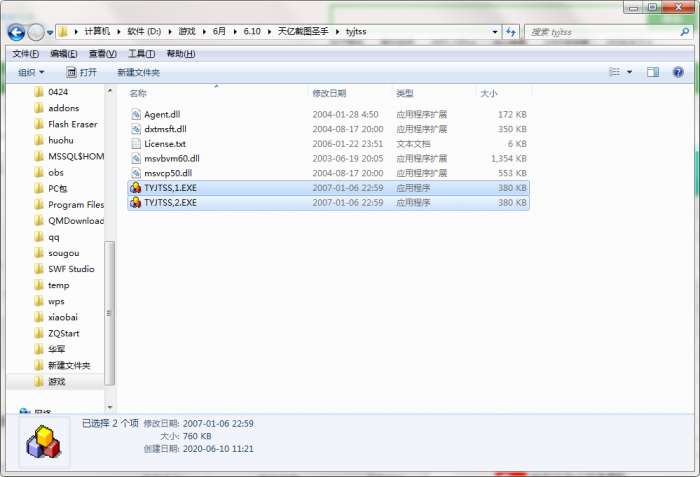
Task: Select the dxtmsft.dll file icon
Action: click(136, 129)
